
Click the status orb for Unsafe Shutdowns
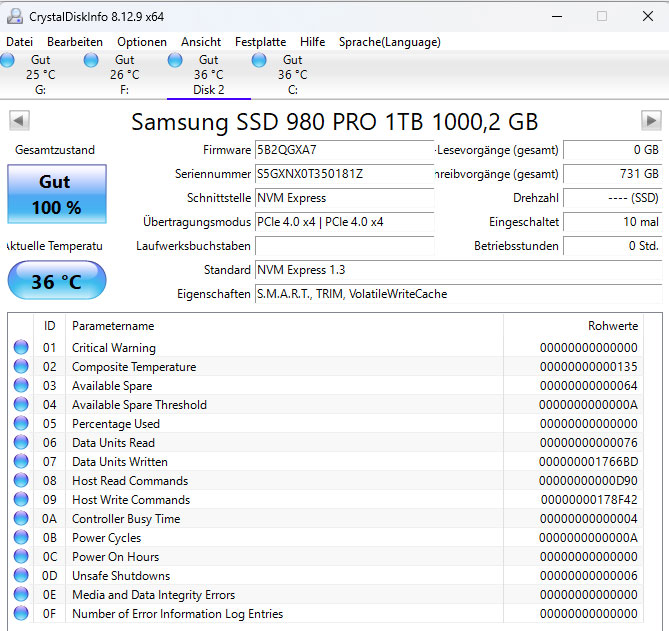coord(21,575)
